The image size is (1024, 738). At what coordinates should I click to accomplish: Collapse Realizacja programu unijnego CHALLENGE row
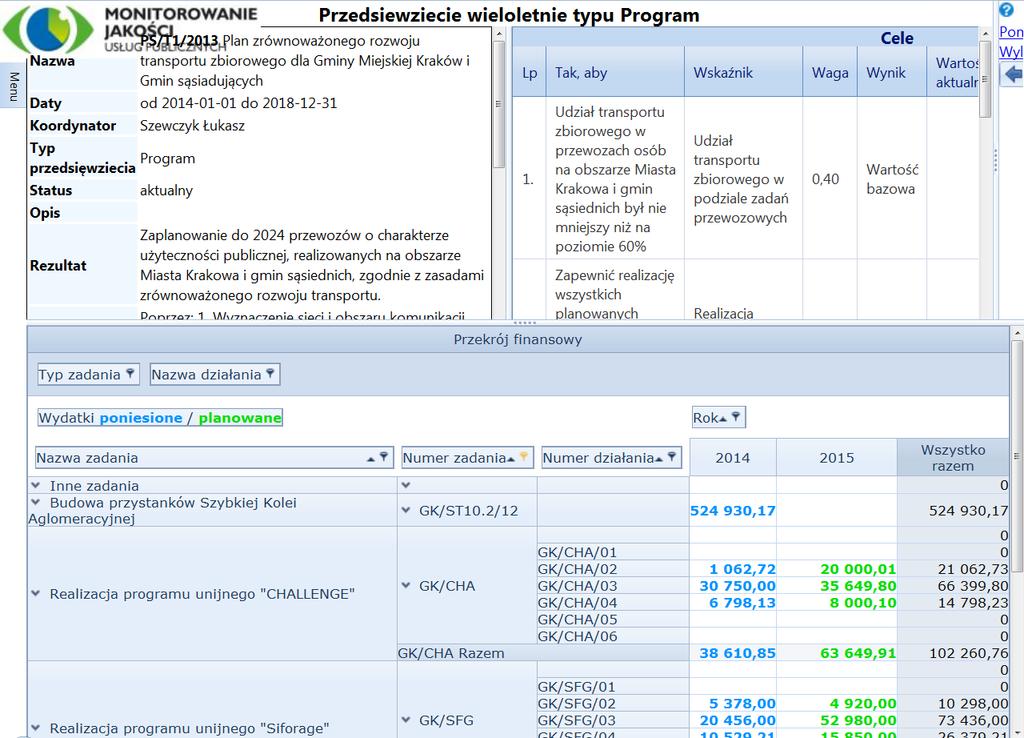tap(36, 594)
